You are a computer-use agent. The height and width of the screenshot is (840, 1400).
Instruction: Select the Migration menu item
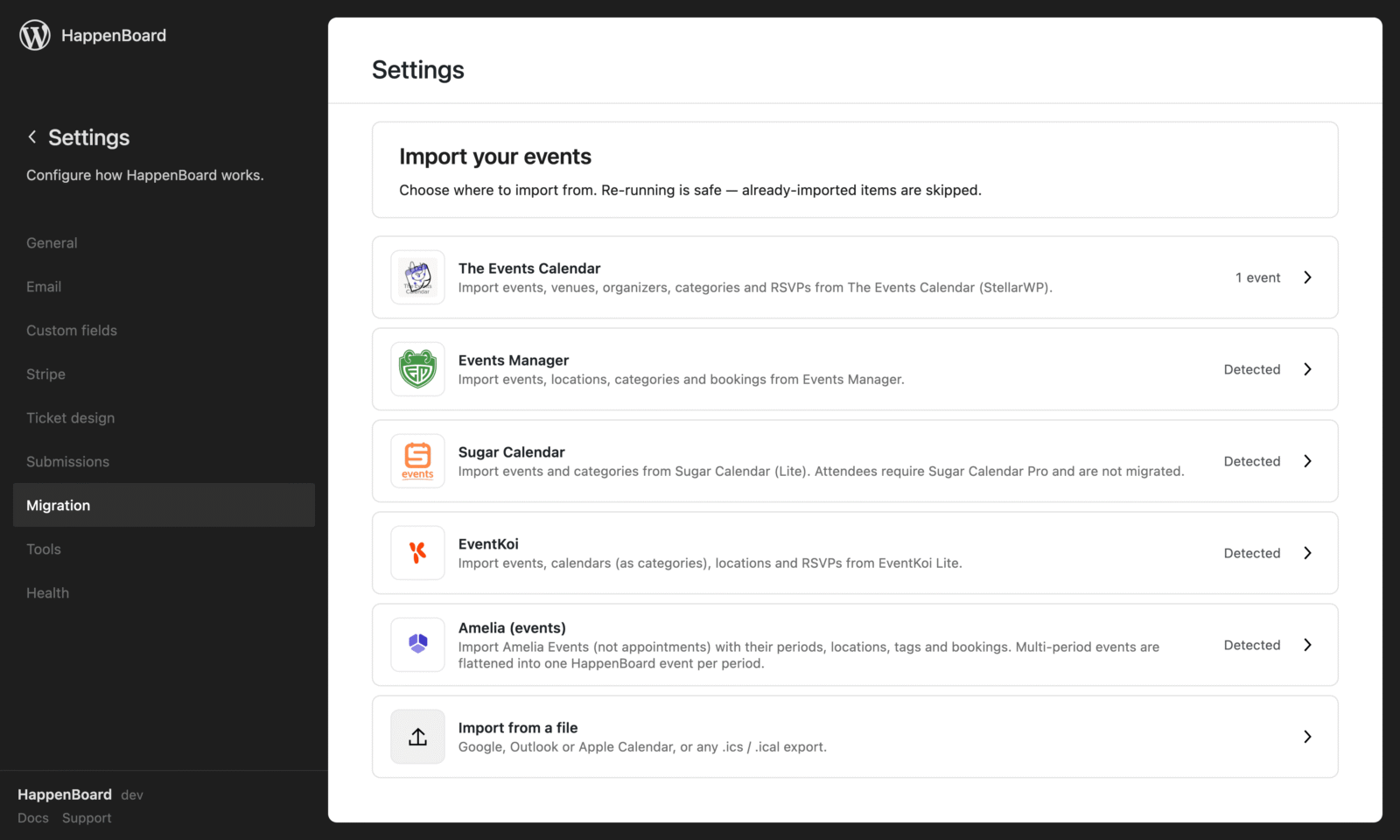164,505
